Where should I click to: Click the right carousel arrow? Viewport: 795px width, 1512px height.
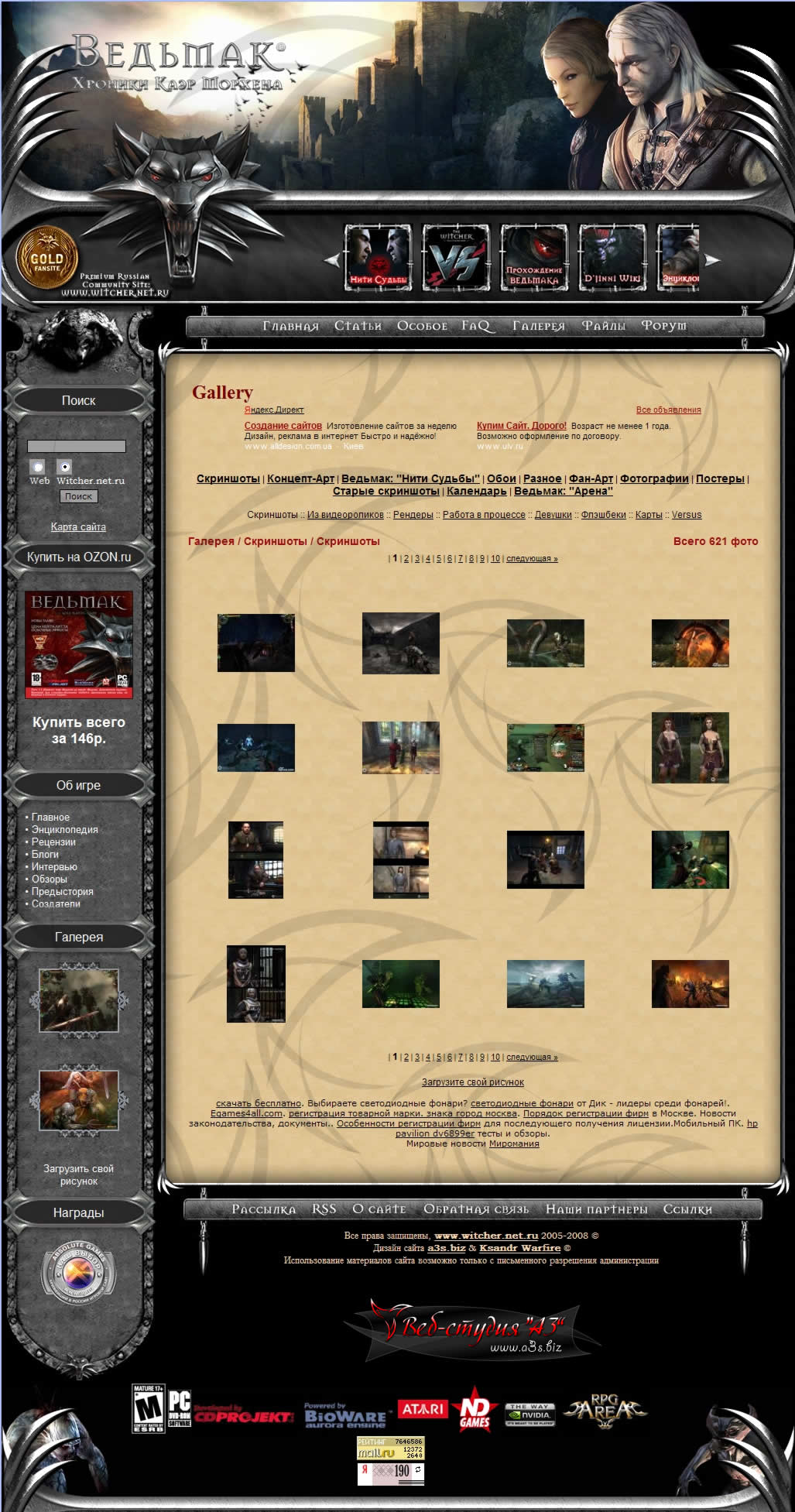[713, 260]
